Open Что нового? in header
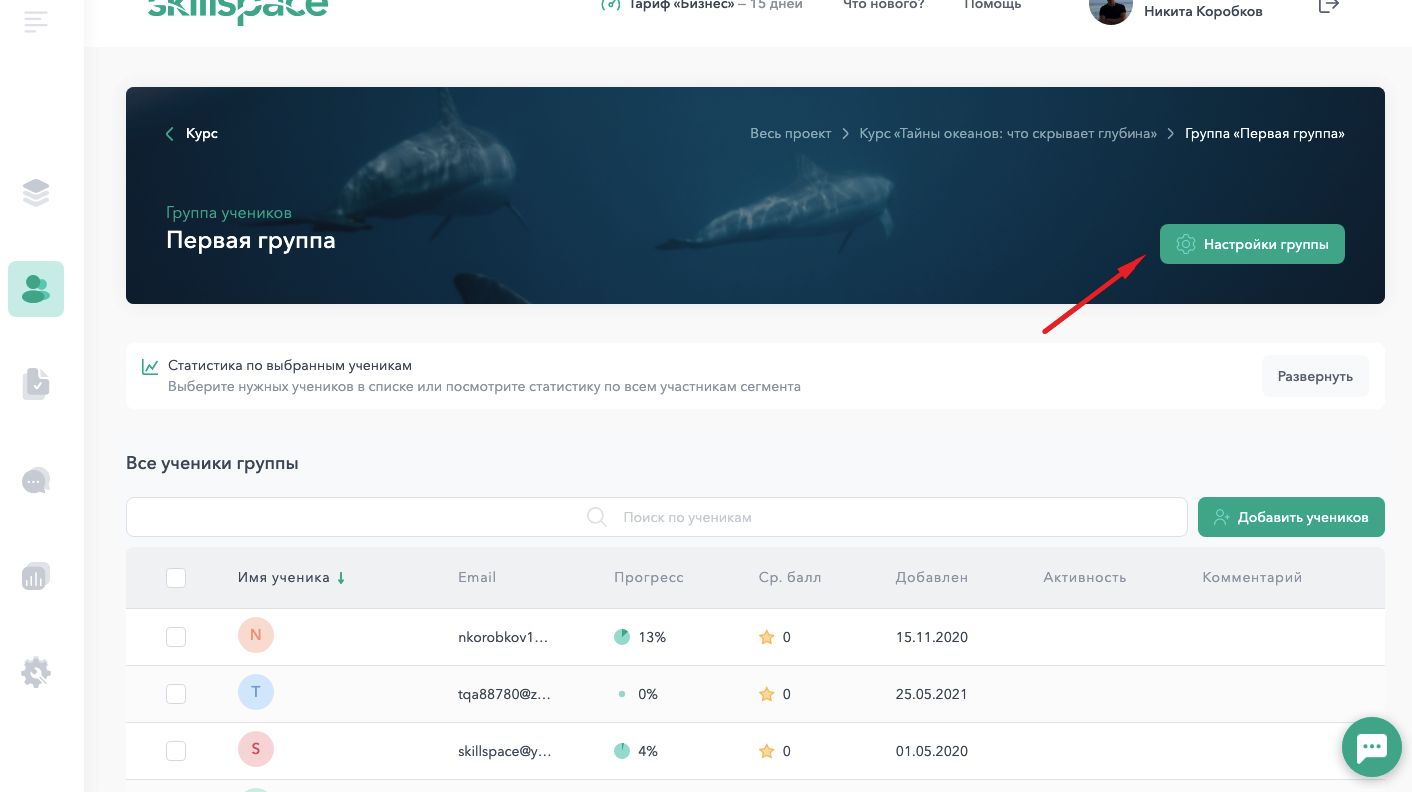 884,5
